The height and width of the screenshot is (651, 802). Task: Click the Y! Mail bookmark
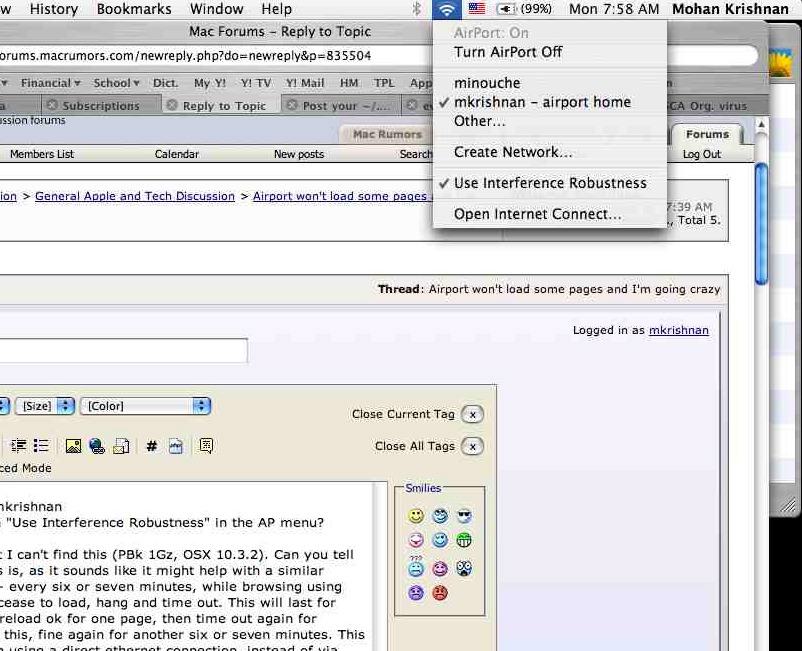click(x=305, y=83)
